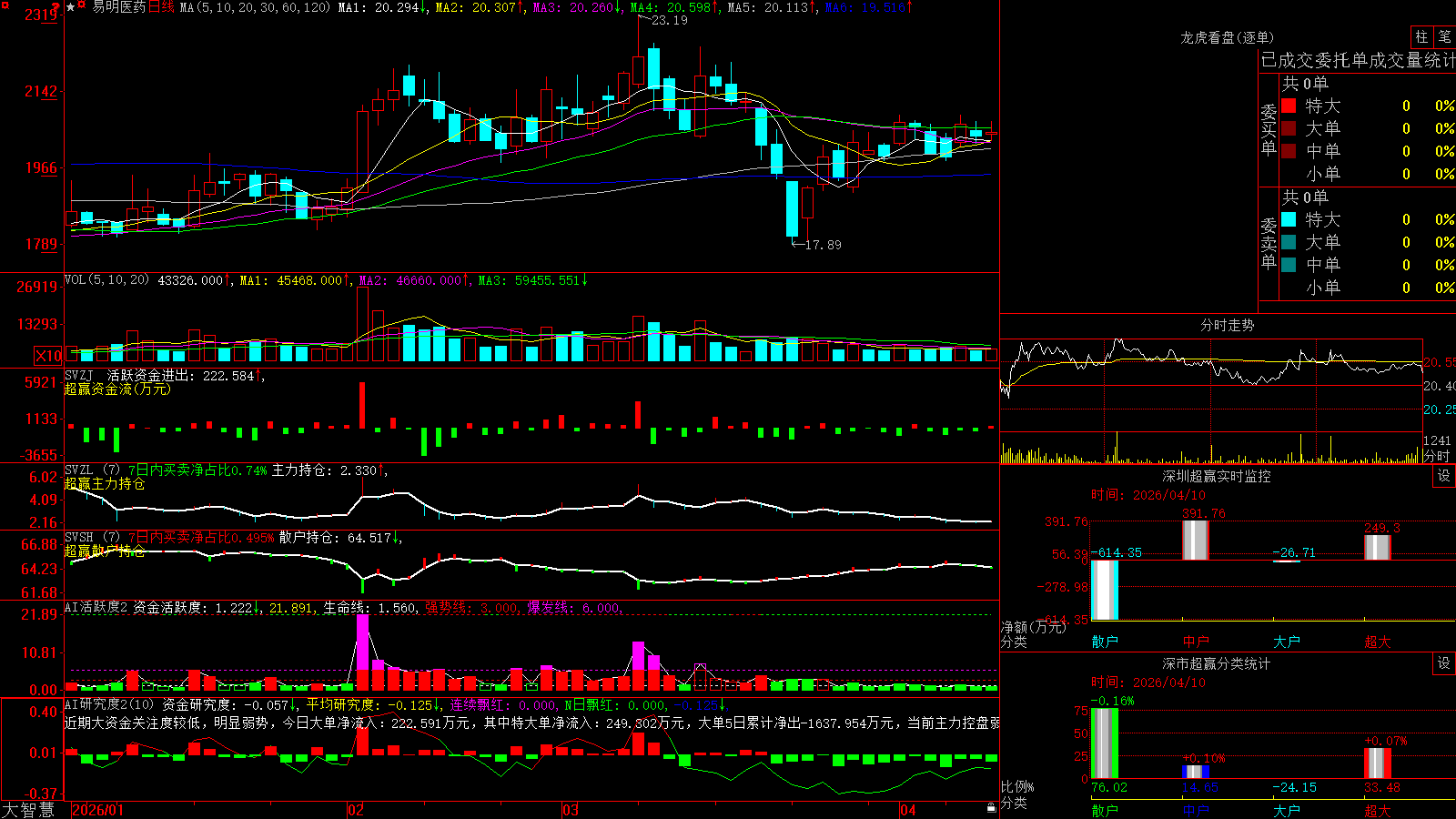Click the 中户 label under 深市超赢分类统计

(x=1196, y=811)
